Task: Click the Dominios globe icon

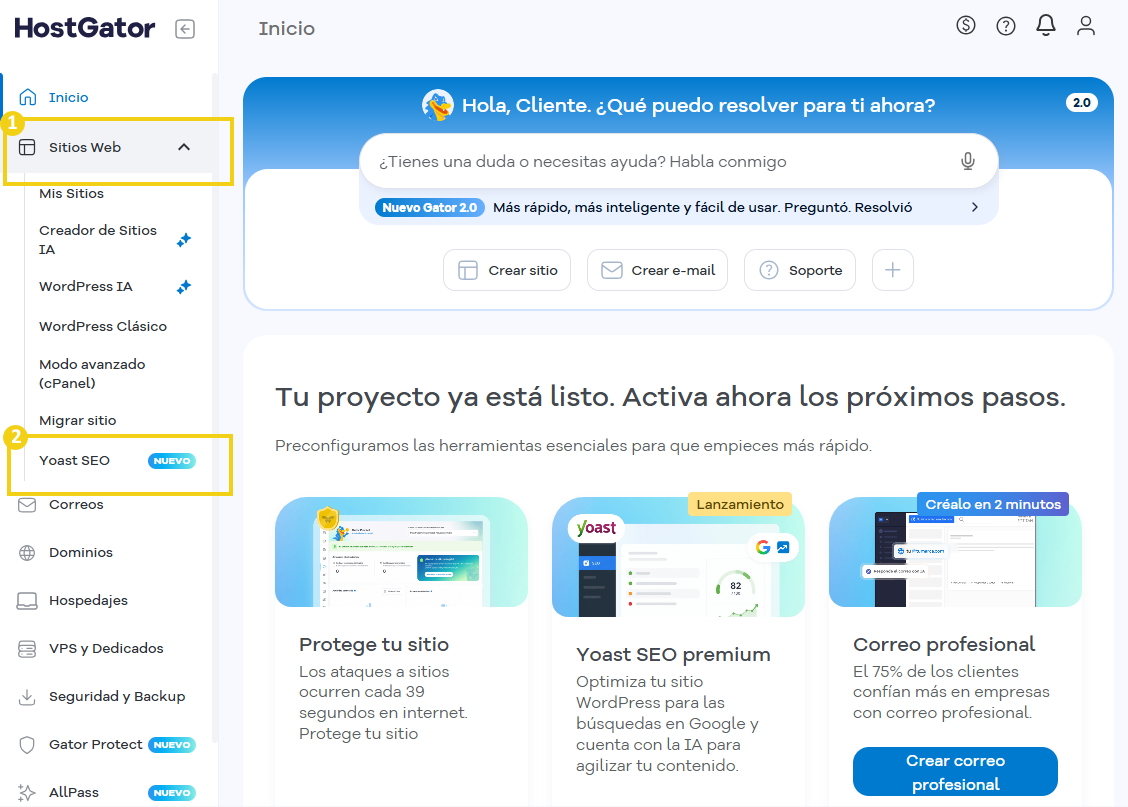Action: 27,552
